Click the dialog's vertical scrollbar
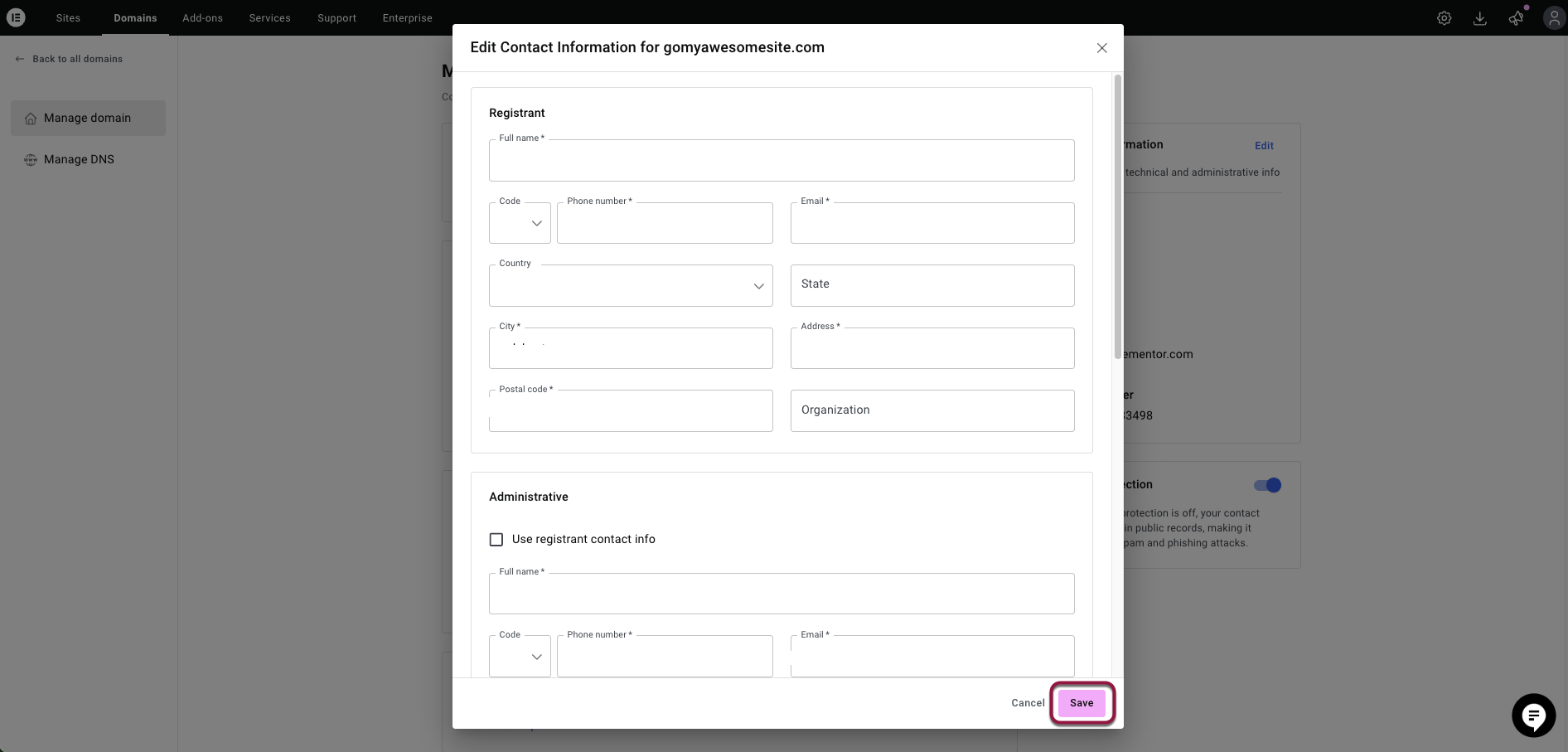Image resolution: width=1568 pixels, height=752 pixels. (x=1117, y=216)
